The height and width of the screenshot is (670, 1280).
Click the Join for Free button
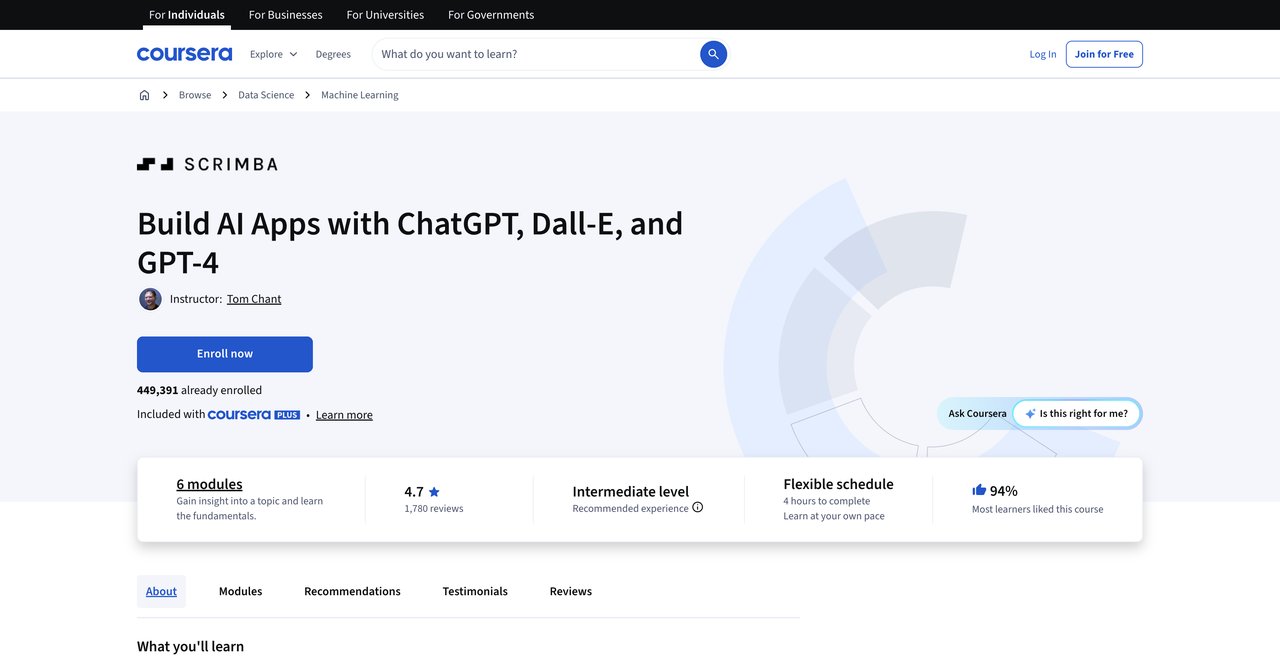coord(1104,54)
